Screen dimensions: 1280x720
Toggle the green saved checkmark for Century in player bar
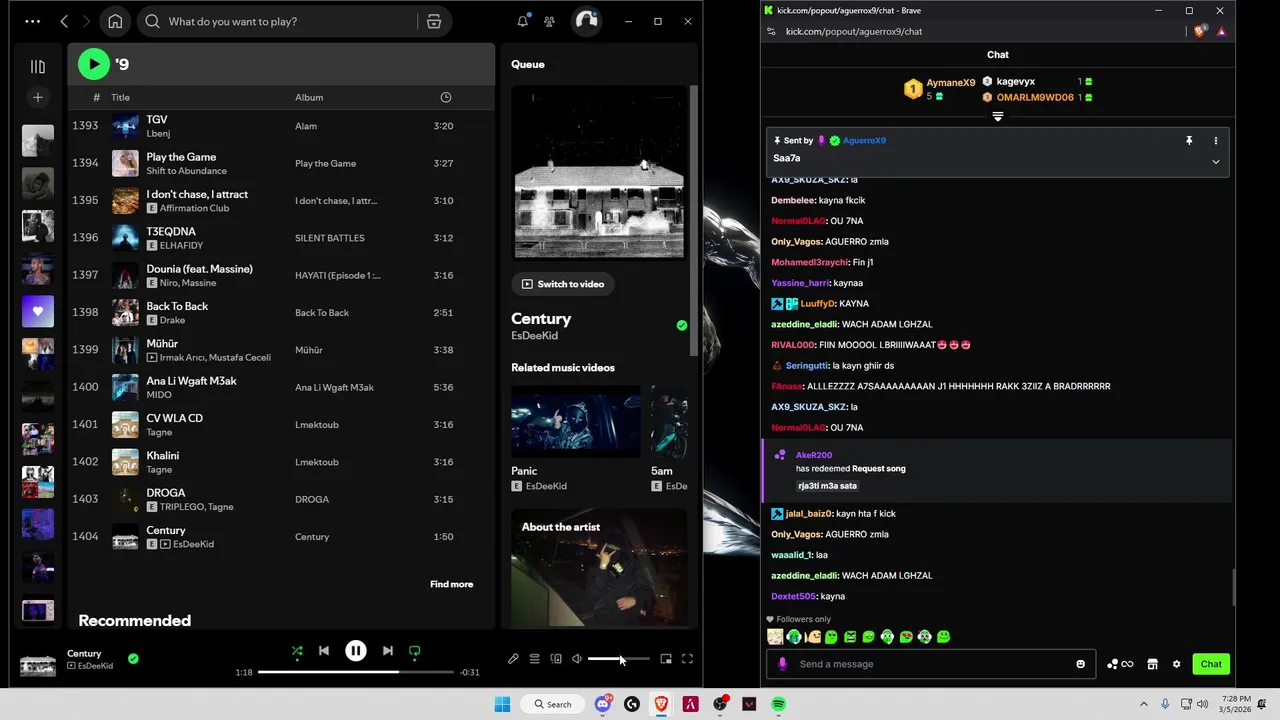tap(133, 659)
